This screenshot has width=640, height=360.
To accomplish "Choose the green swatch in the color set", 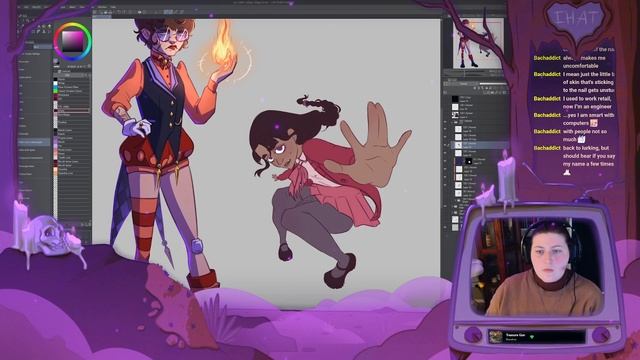I will click(x=56, y=91).
